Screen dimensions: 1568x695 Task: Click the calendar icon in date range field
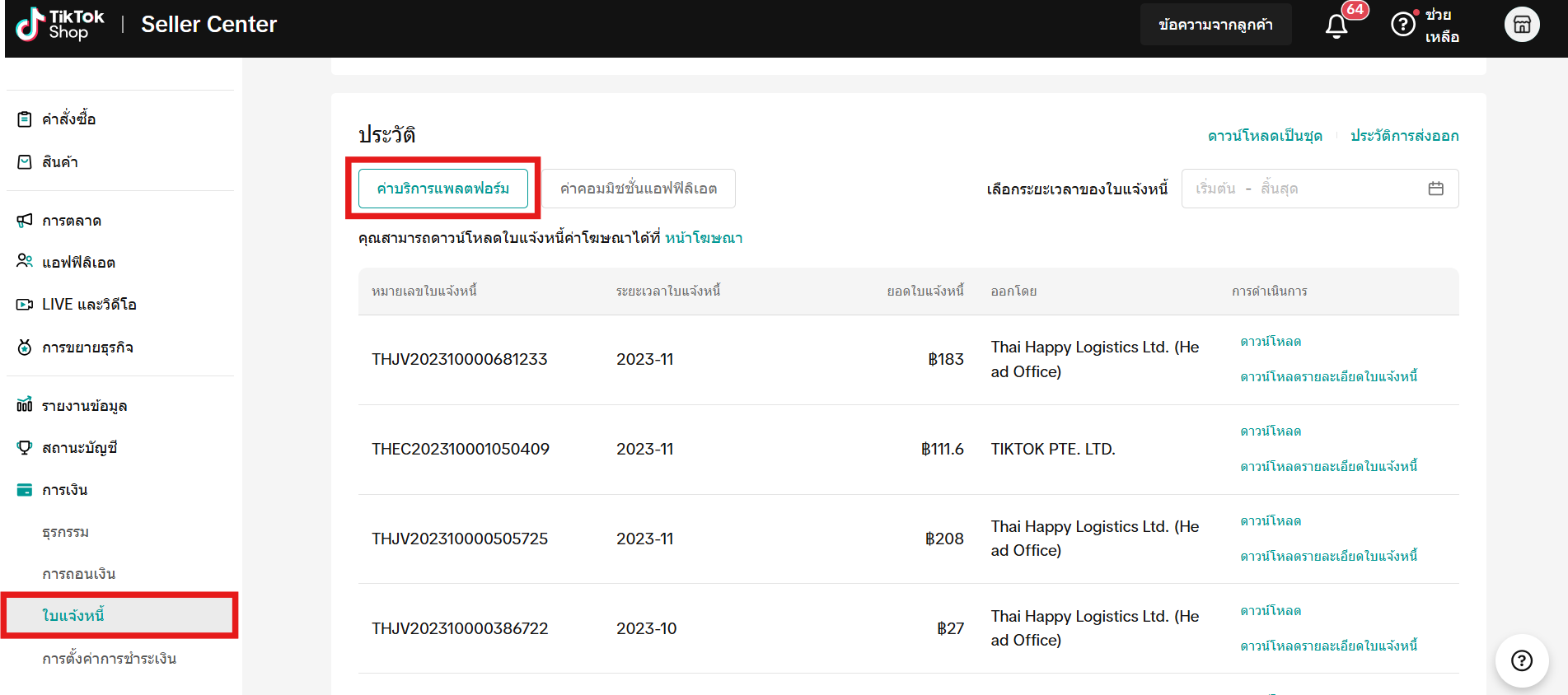point(1435,189)
